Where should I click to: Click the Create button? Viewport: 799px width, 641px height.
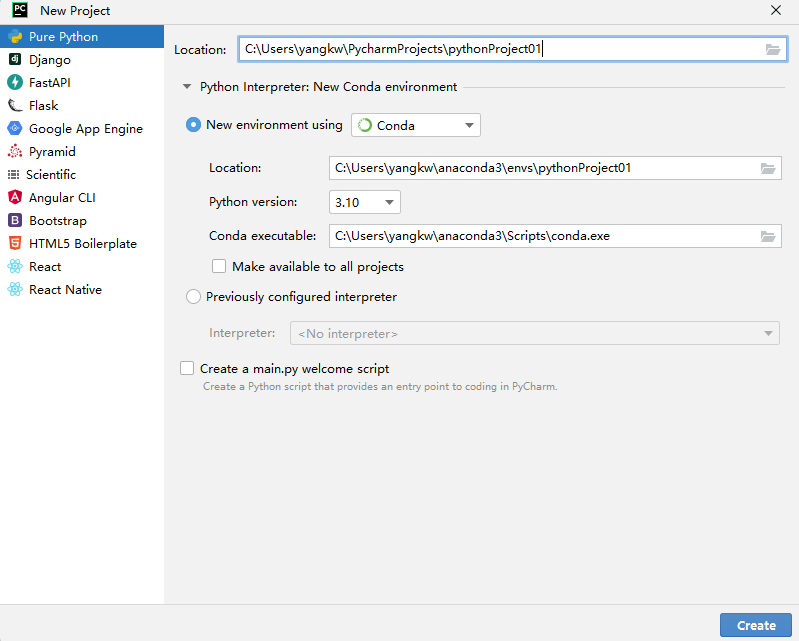[x=756, y=625]
